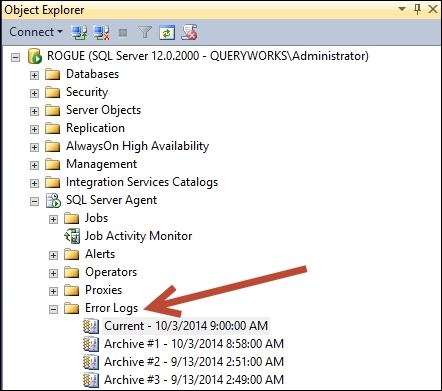442x391 pixels.
Task: Expand the Management folder
Action: click(34, 165)
